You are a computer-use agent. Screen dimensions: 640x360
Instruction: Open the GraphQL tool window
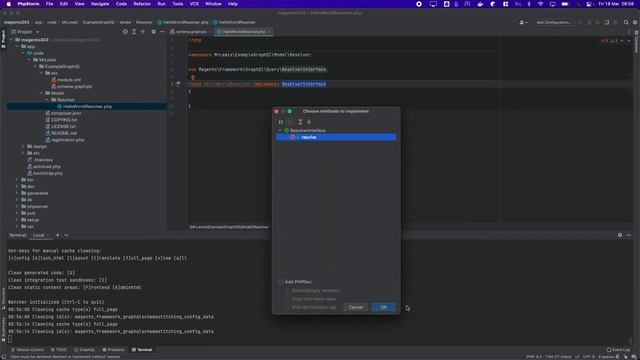(x=84, y=350)
